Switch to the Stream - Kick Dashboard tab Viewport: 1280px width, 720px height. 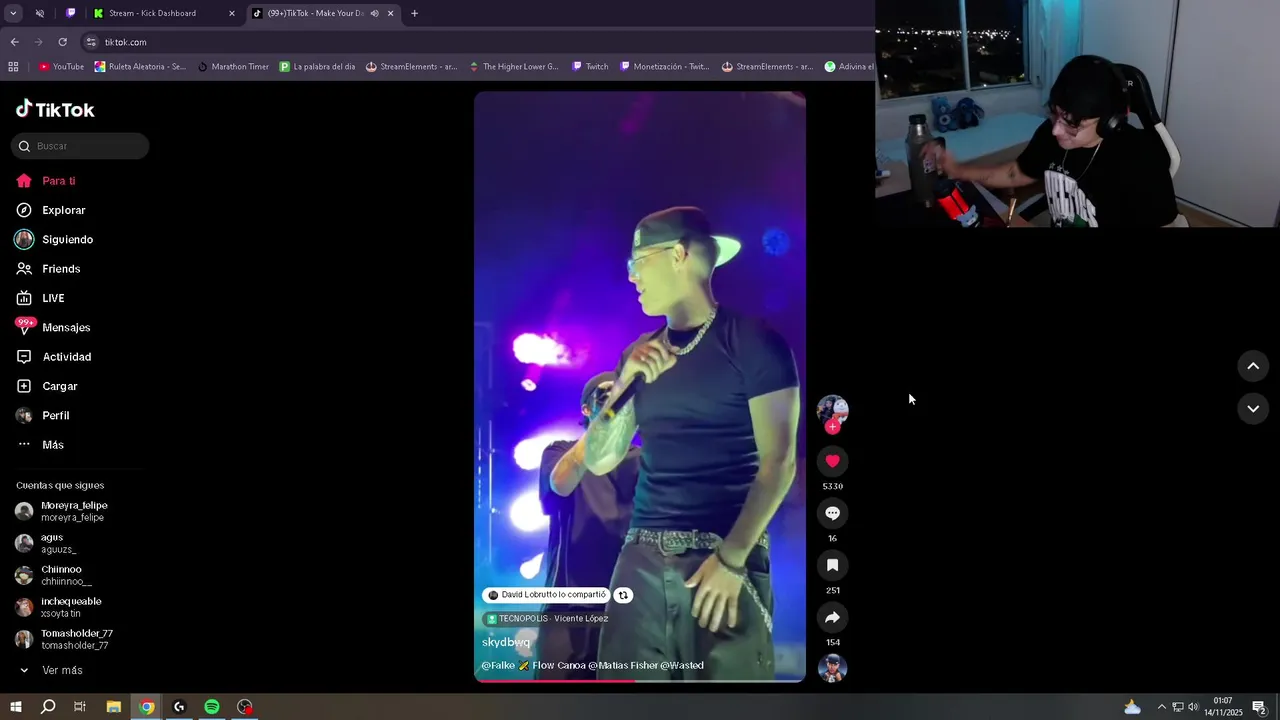click(163, 13)
